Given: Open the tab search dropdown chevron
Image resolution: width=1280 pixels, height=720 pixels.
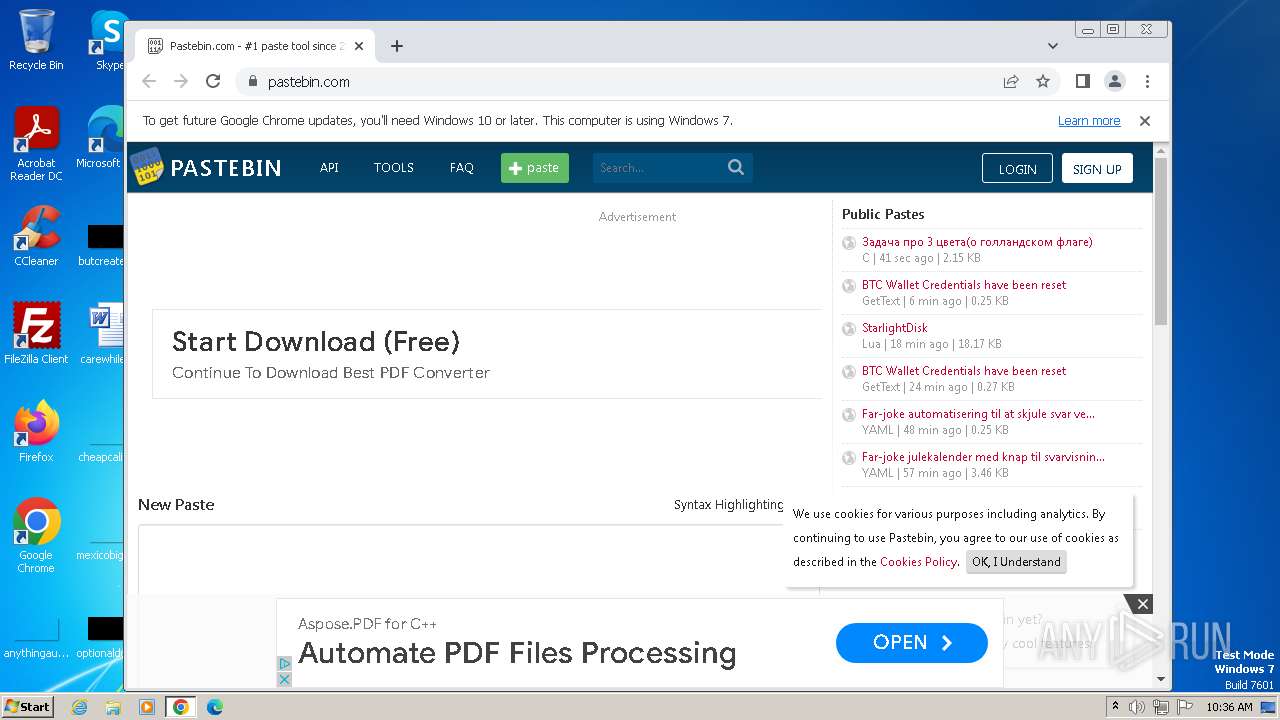Looking at the screenshot, I should [x=1053, y=46].
